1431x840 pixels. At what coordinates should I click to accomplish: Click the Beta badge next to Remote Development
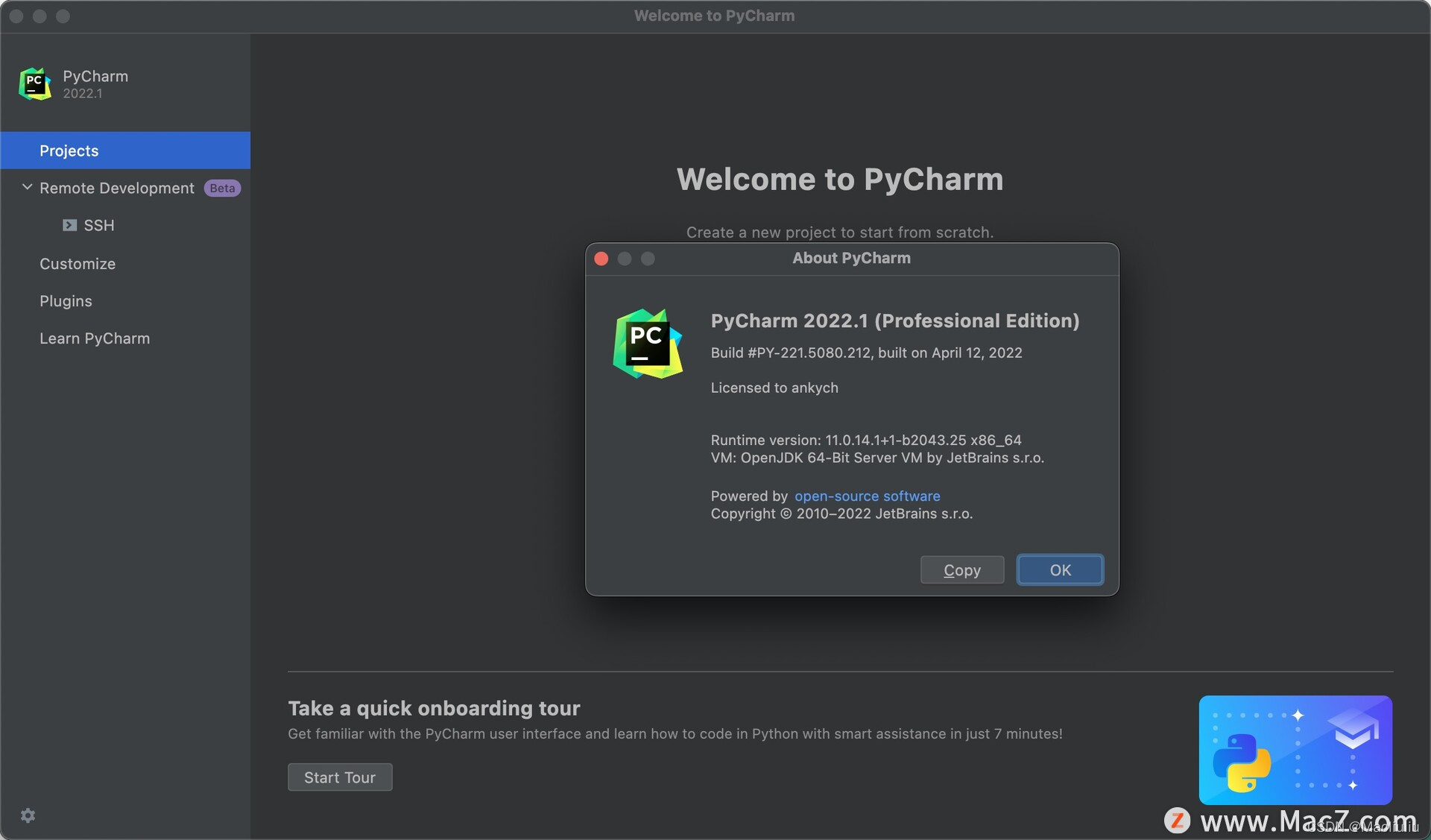click(x=222, y=189)
